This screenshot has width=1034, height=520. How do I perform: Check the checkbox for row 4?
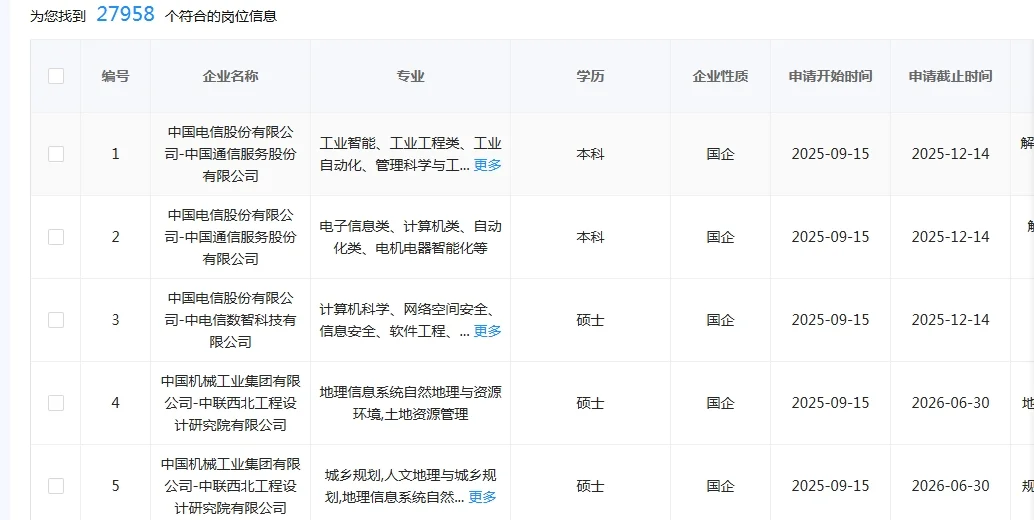[56, 403]
